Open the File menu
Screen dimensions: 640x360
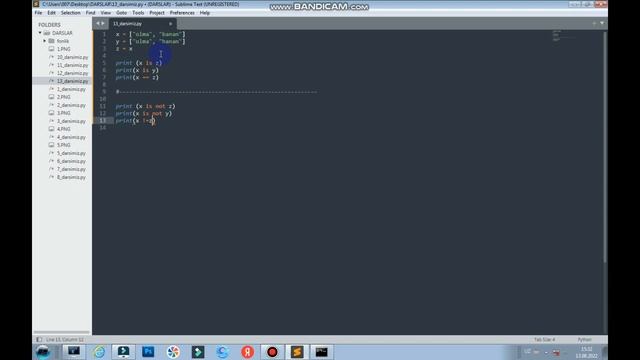pyautogui.click(x=38, y=13)
